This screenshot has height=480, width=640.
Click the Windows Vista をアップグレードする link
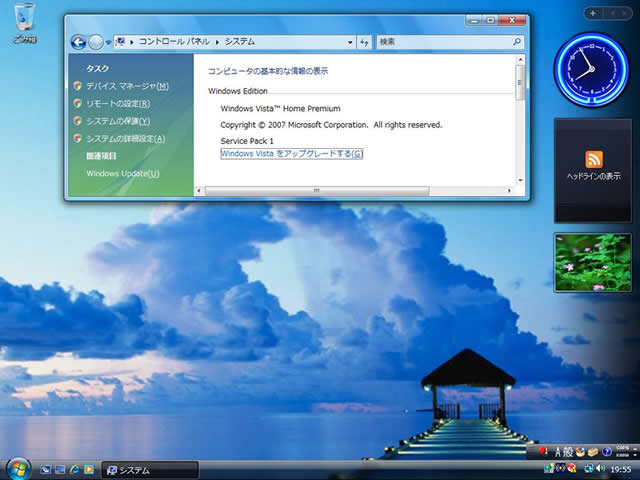pyautogui.click(x=291, y=153)
